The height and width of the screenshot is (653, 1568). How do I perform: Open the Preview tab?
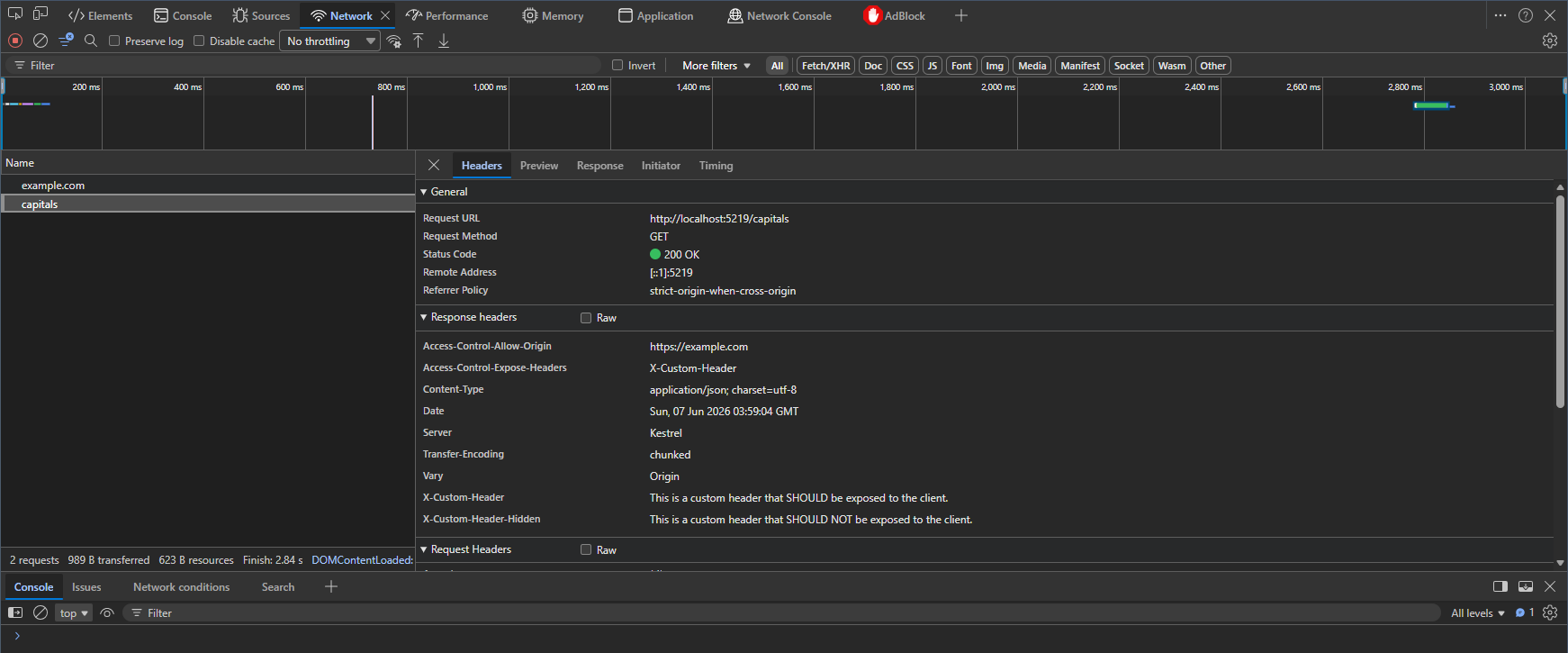coord(539,166)
